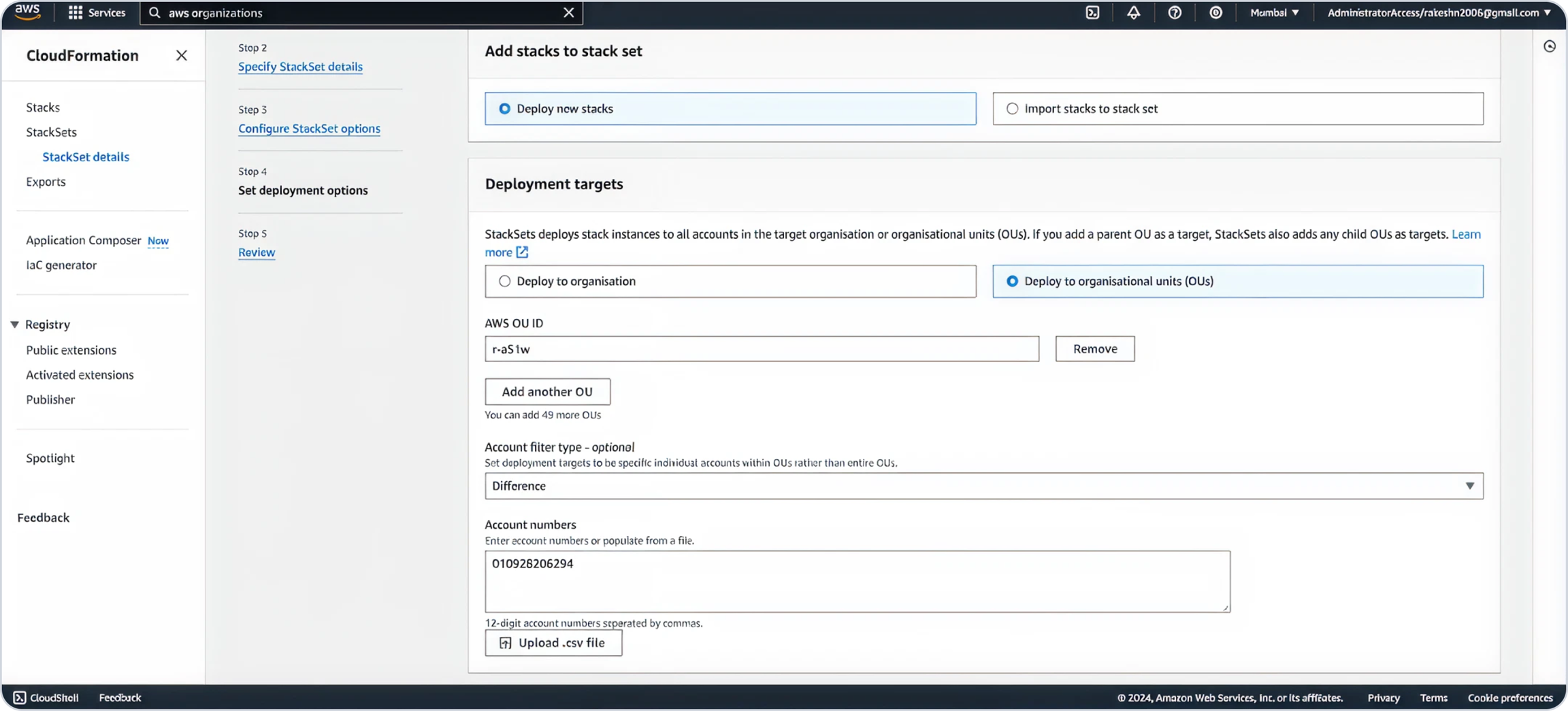Viewport: 1568px width, 711px height.
Task: Collapse the Registry section
Action: 14,325
